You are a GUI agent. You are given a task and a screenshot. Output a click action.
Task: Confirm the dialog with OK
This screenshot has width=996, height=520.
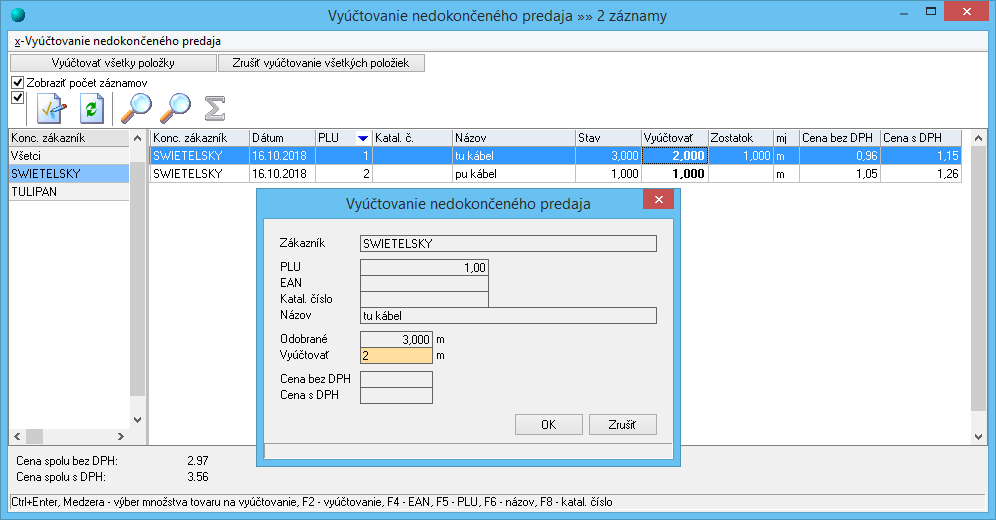coord(548,424)
